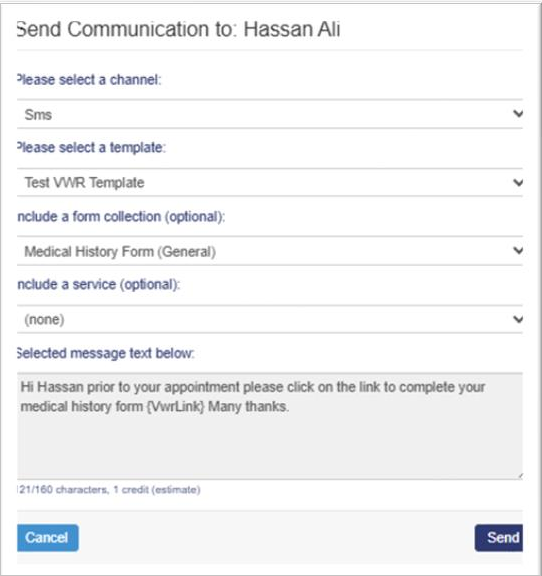Click the 'Send Communication to: Hassan Ali' heading
Image resolution: width=542 pixels, height=576 pixels.
(x=179, y=29)
